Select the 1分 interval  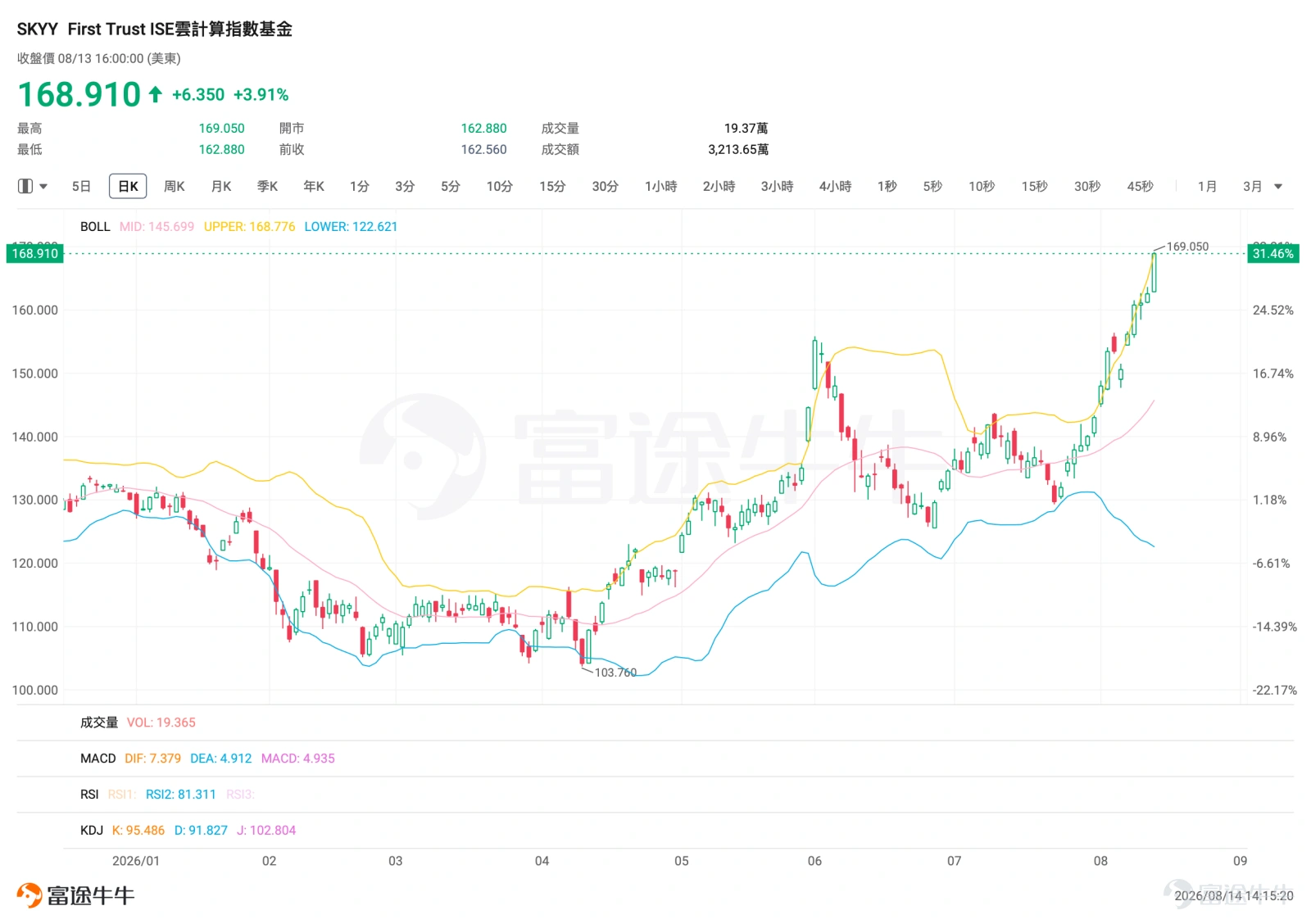tap(360, 187)
